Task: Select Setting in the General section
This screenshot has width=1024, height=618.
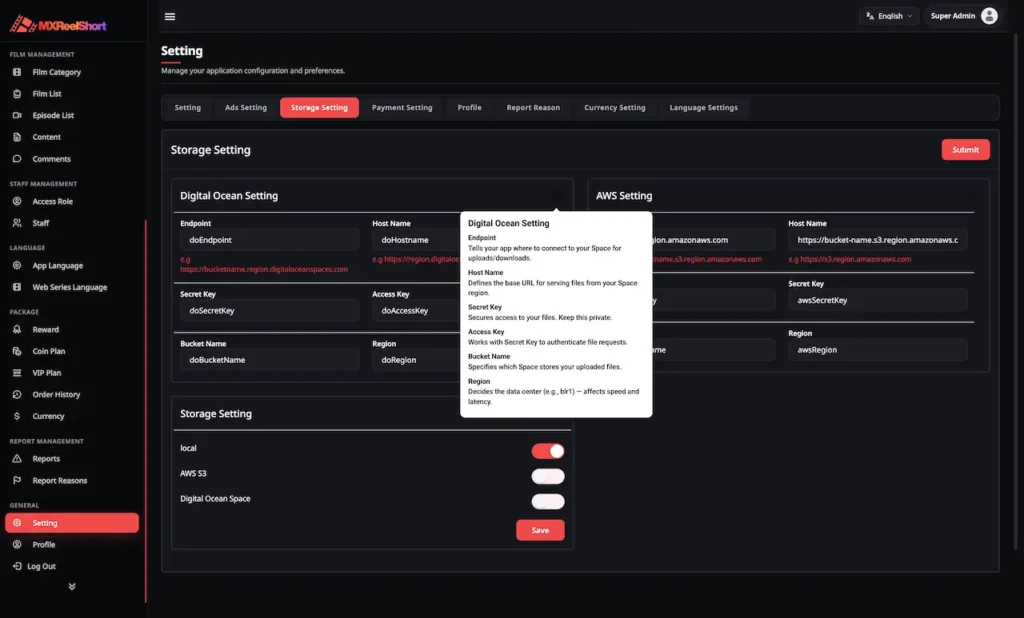Action: click(x=72, y=523)
